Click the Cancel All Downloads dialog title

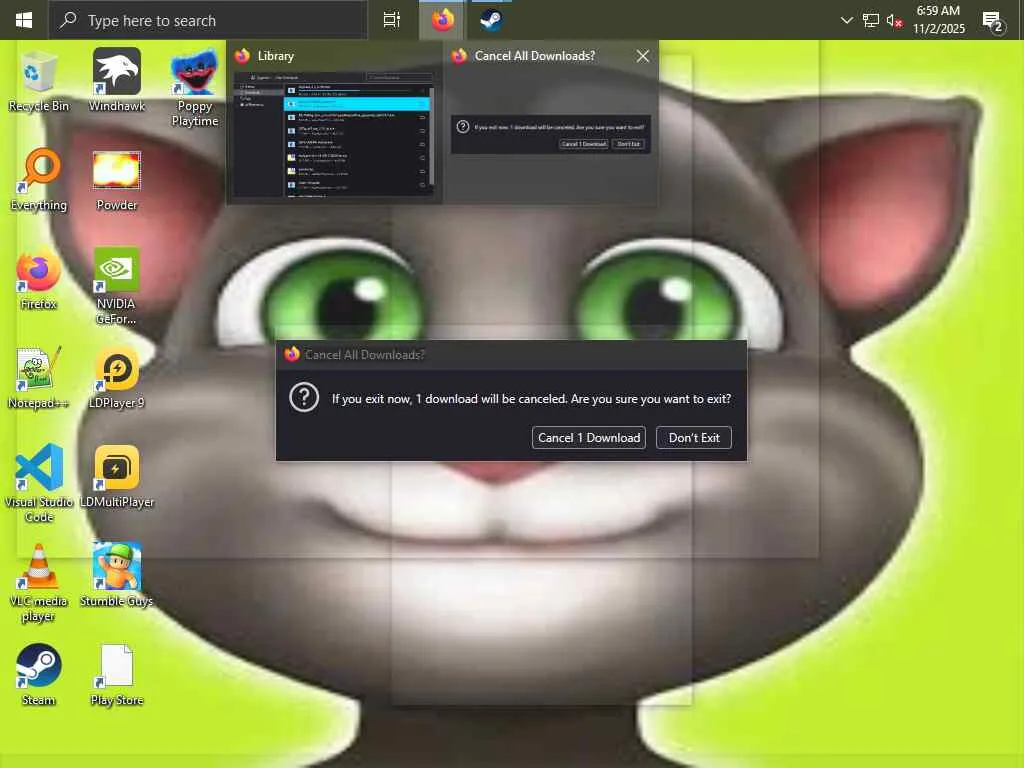tap(364, 355)
